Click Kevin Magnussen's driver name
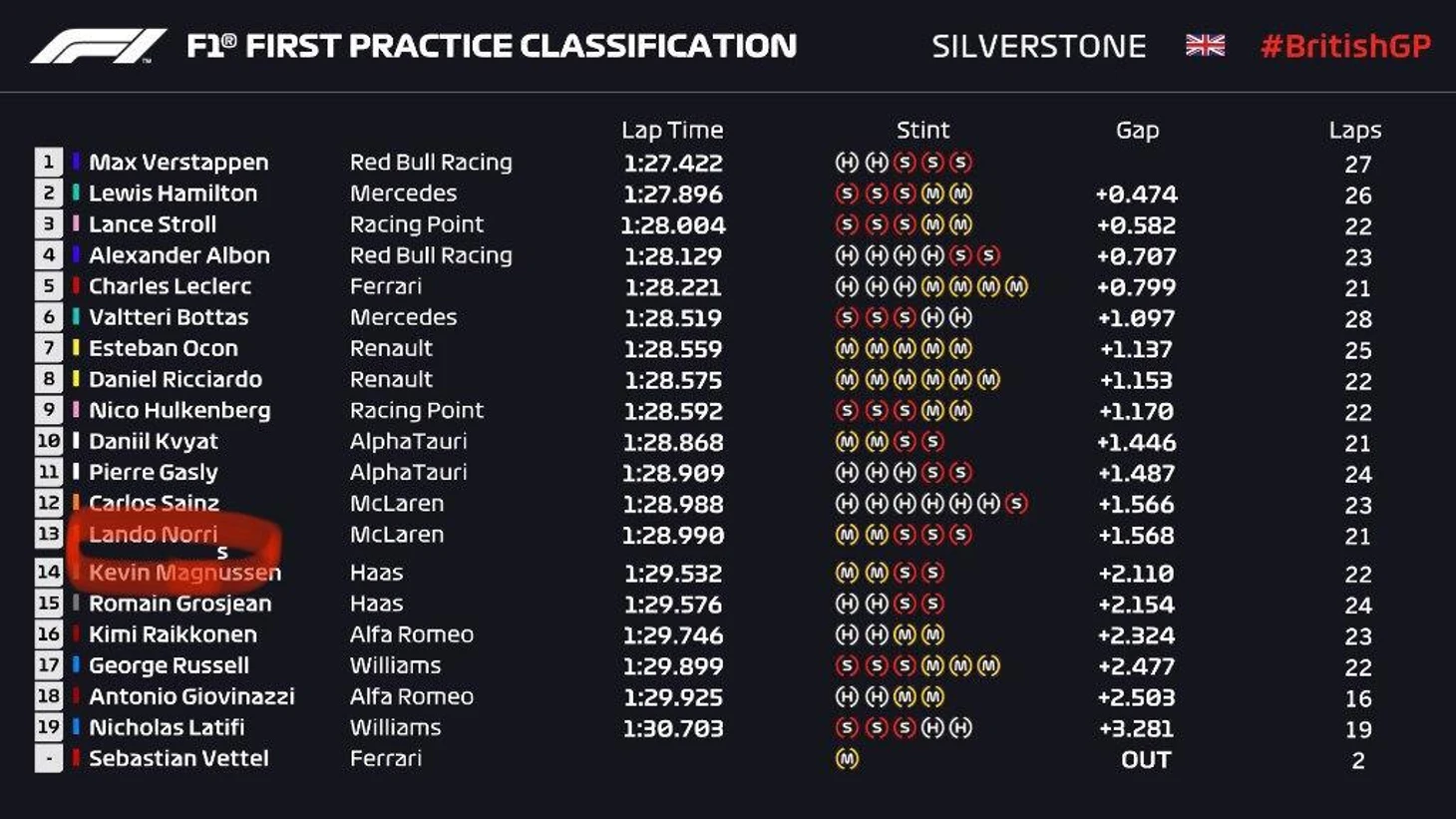 pos(184,573)
